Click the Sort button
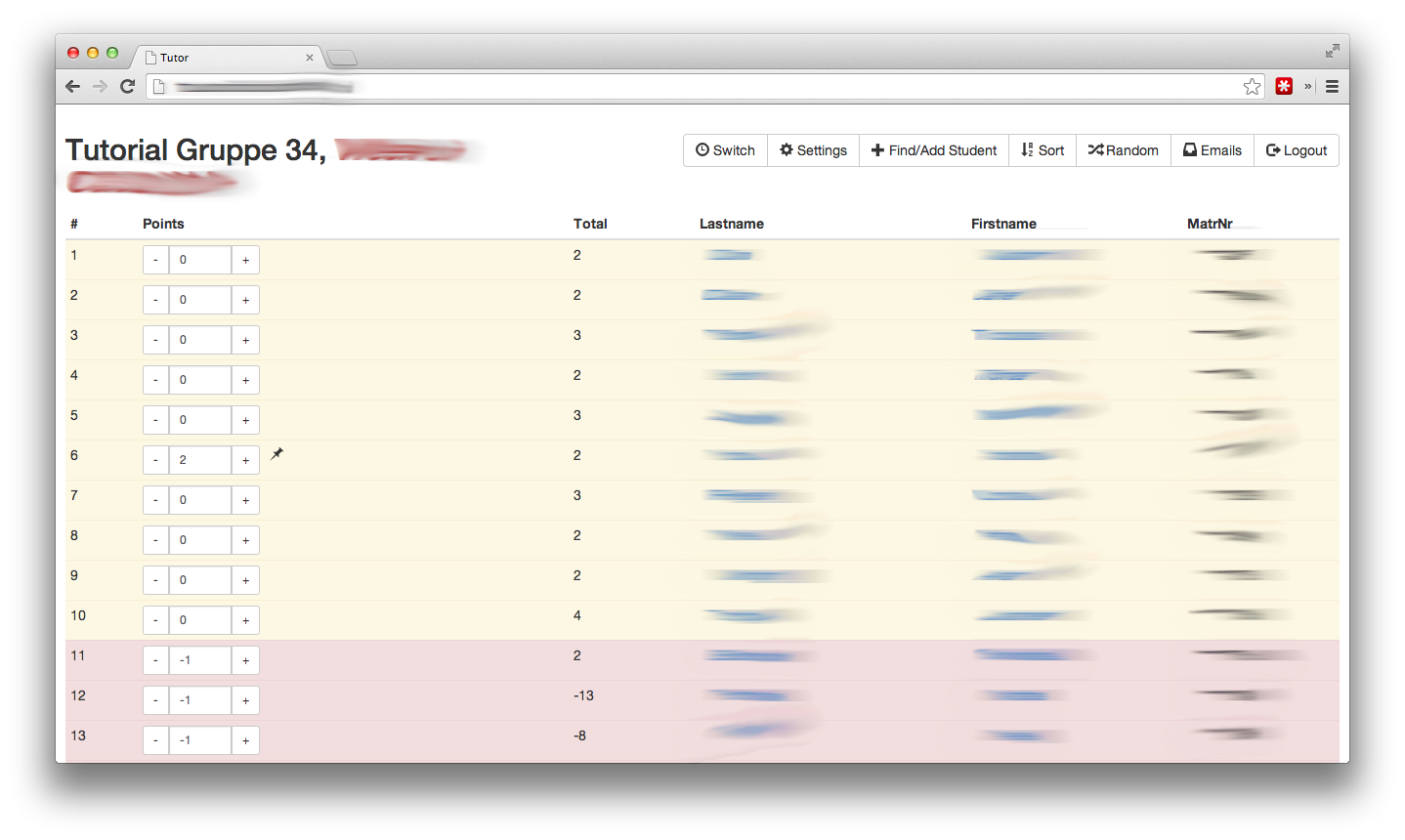 1043,150
